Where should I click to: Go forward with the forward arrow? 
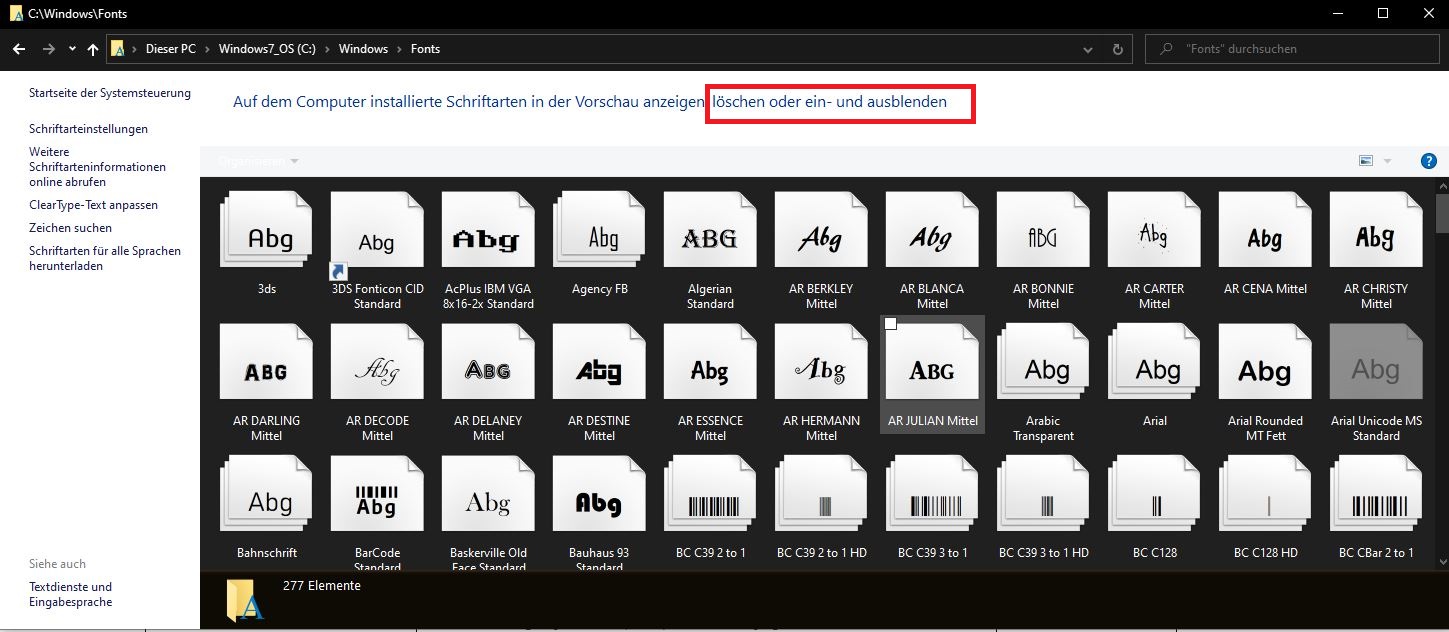pyautogui.click(x=48, y=49)
